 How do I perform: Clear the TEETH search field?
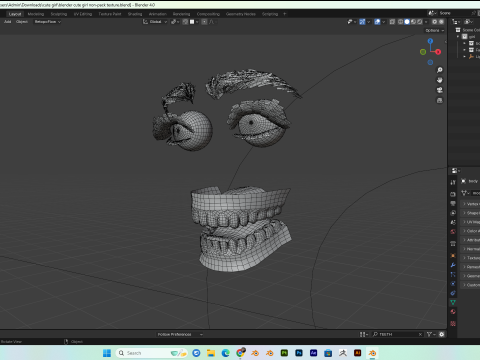click(420, 334)
